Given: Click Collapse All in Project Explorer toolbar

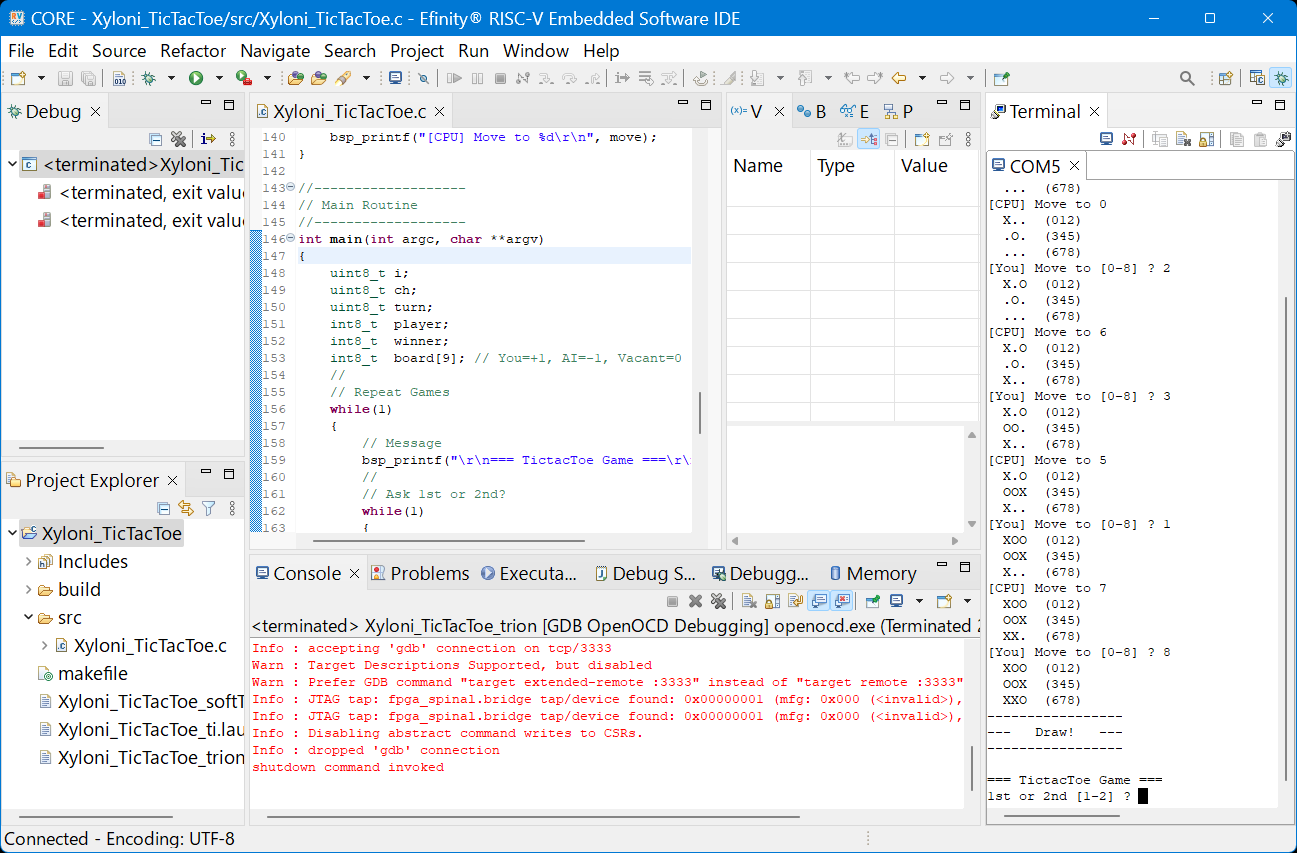Looking at the screenshot, I should pos(164,508).
